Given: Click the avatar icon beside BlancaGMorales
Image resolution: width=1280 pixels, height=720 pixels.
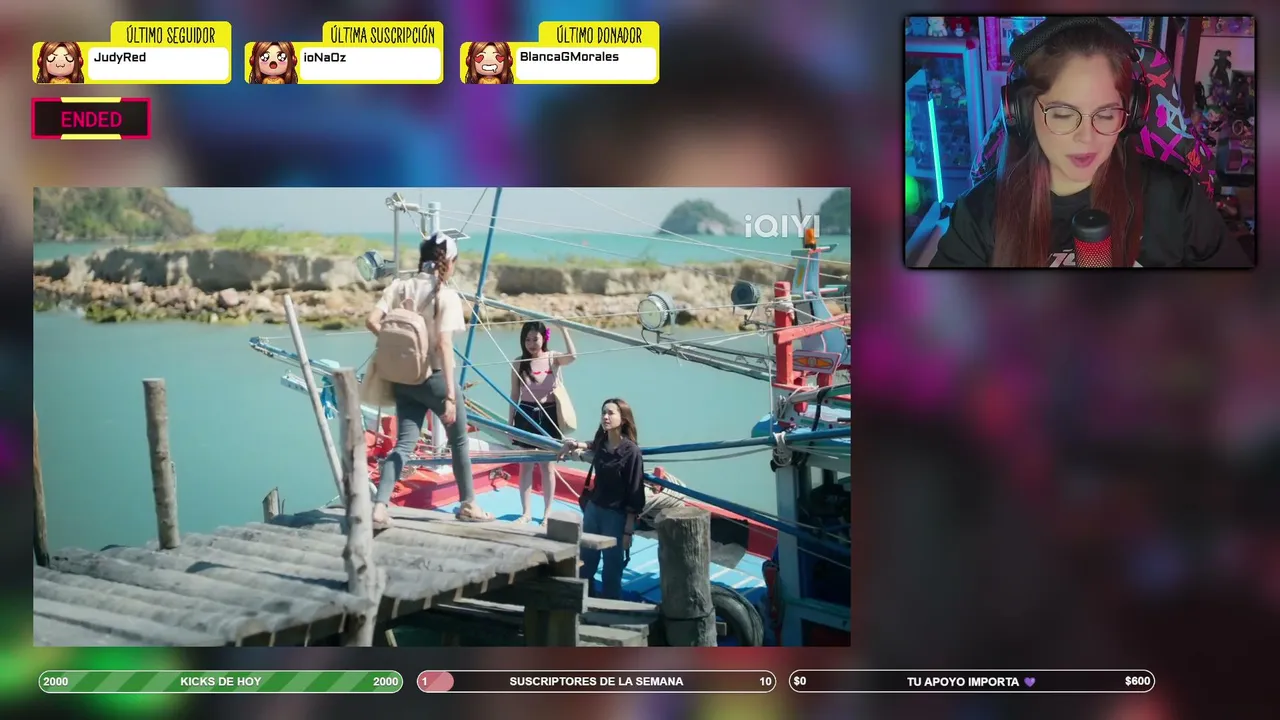Looking at the screenshot, I should 488,62.
